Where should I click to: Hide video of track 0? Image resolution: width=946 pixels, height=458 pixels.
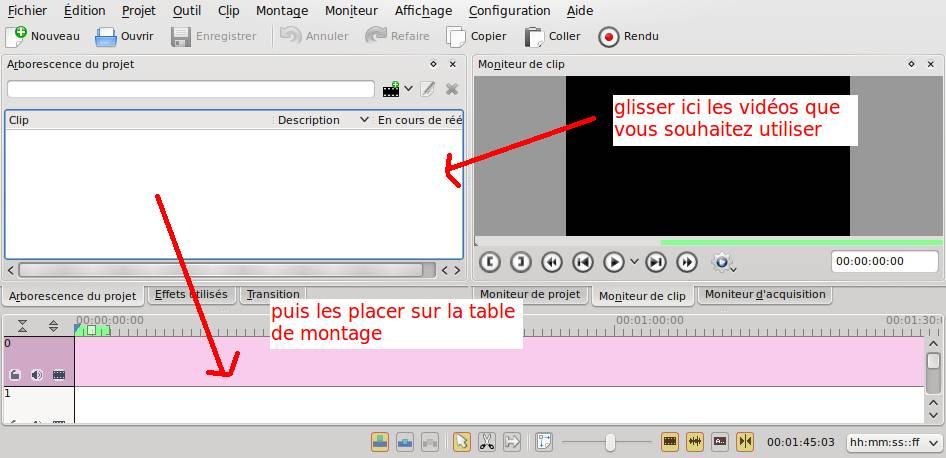pyautogui.click(x=59, y=375)
